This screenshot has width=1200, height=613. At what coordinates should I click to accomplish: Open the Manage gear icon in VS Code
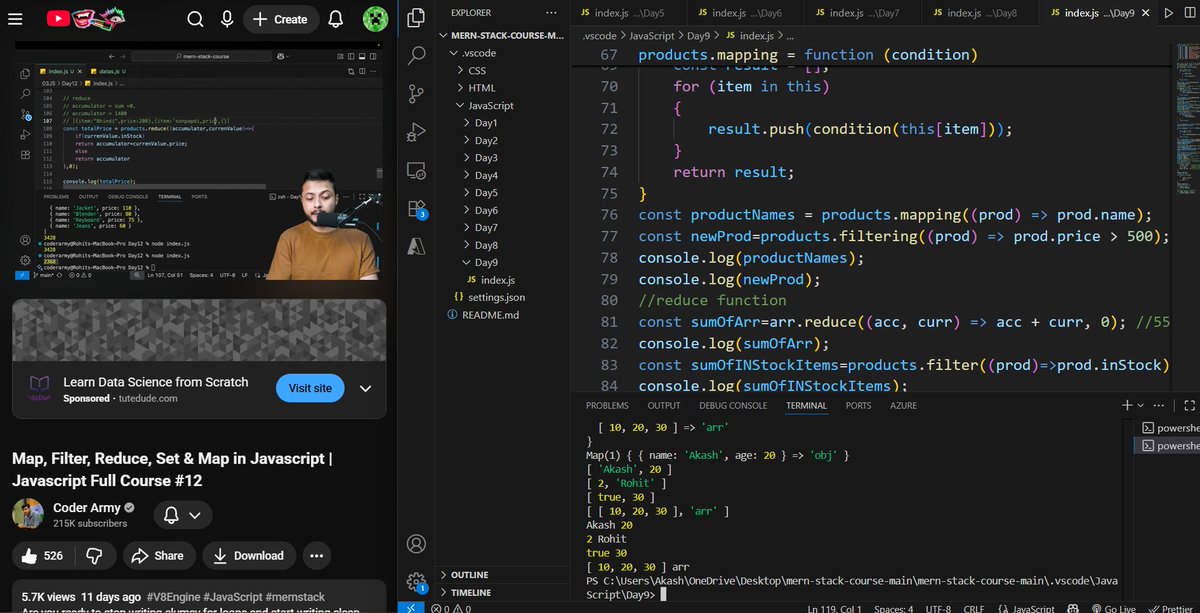[x=417, y=582]
